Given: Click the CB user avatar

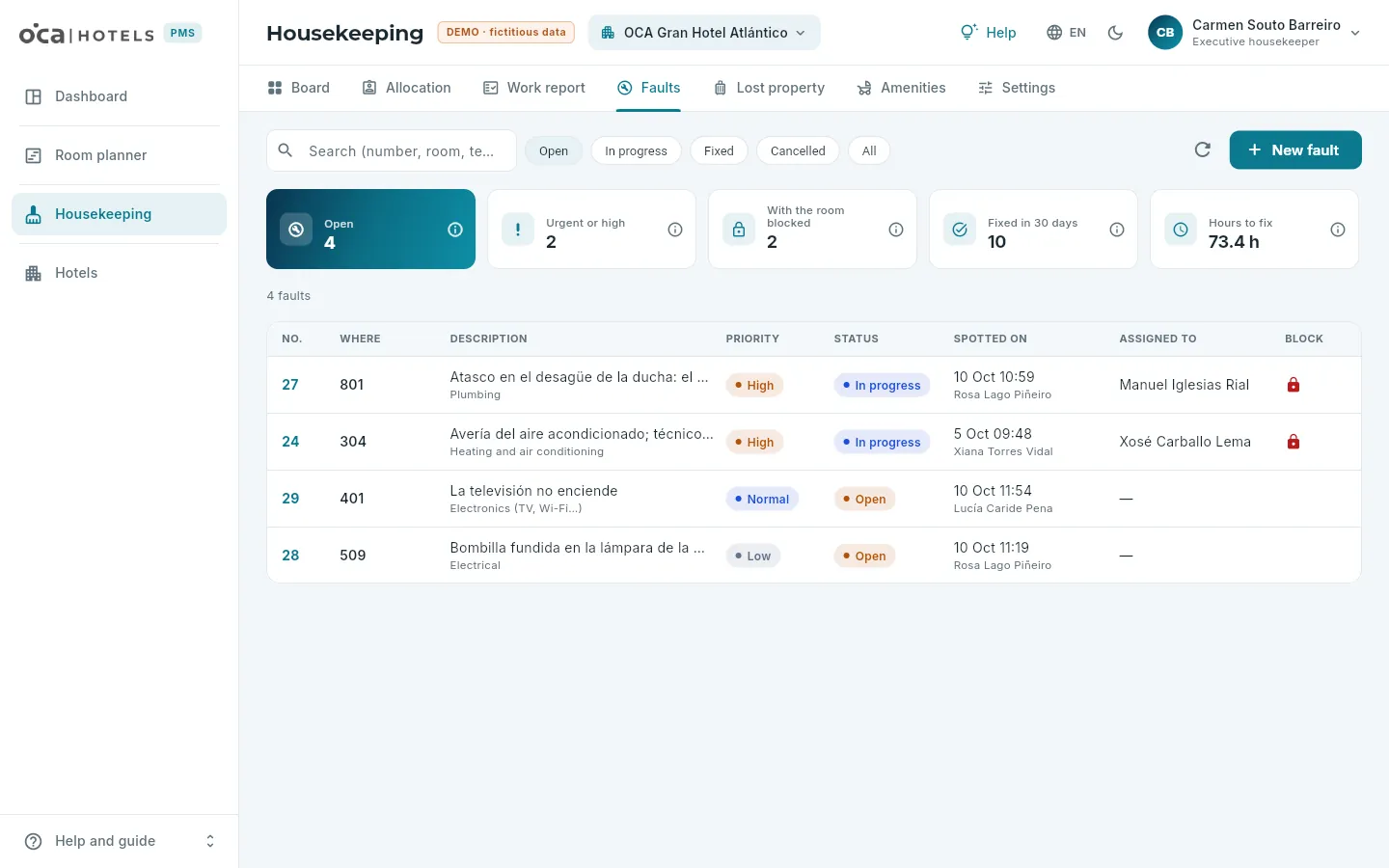Looking at the screenshot, I should (1165, 33).
